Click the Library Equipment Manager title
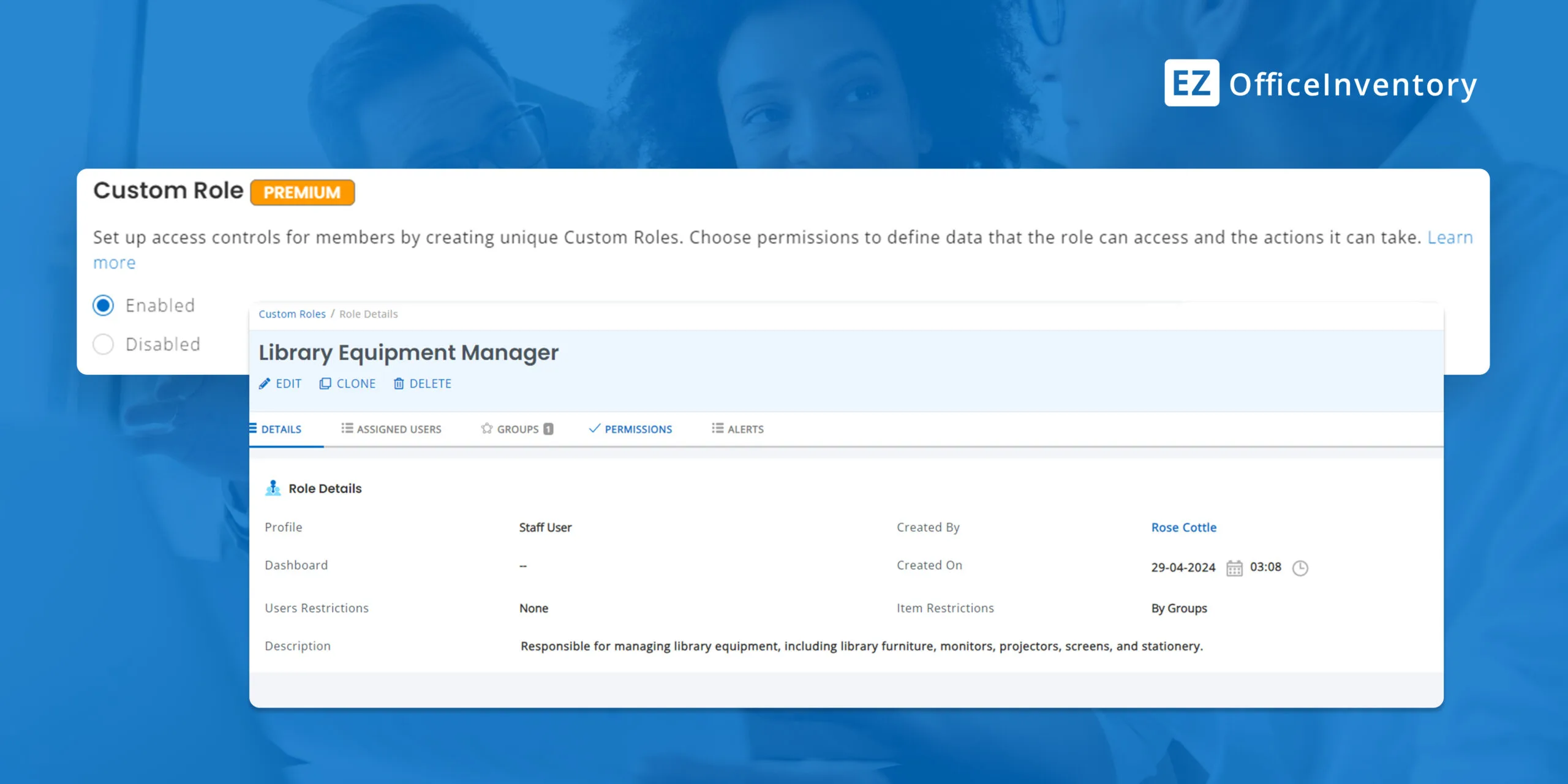 click(409, 352)
